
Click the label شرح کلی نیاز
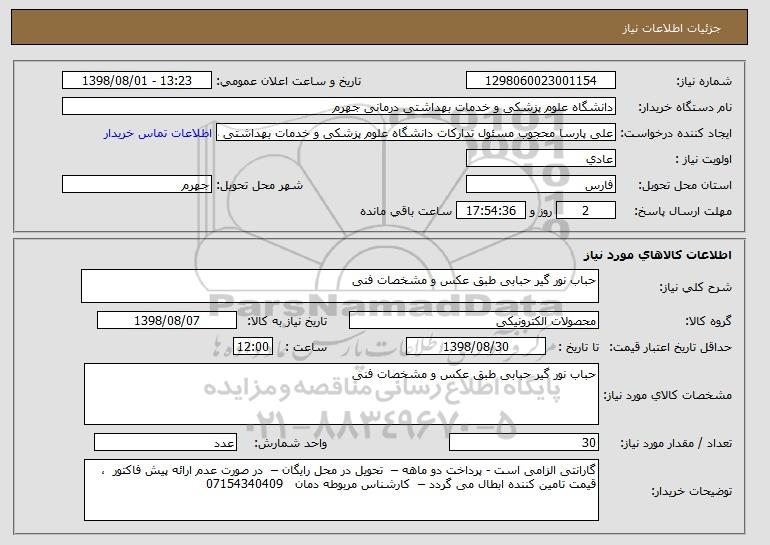click(x=695, y=288)
